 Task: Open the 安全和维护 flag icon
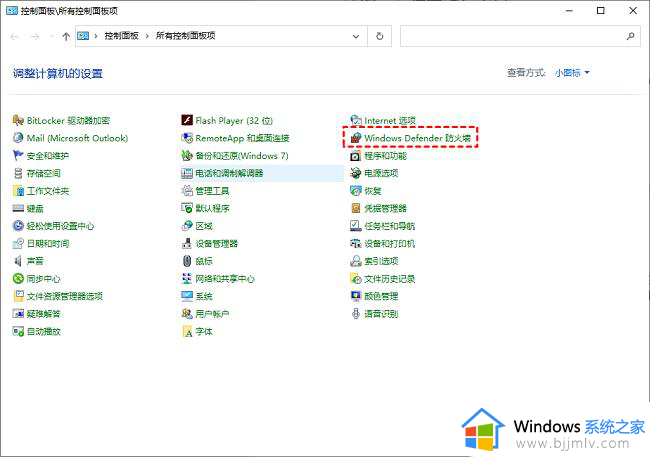coord(18,156)
